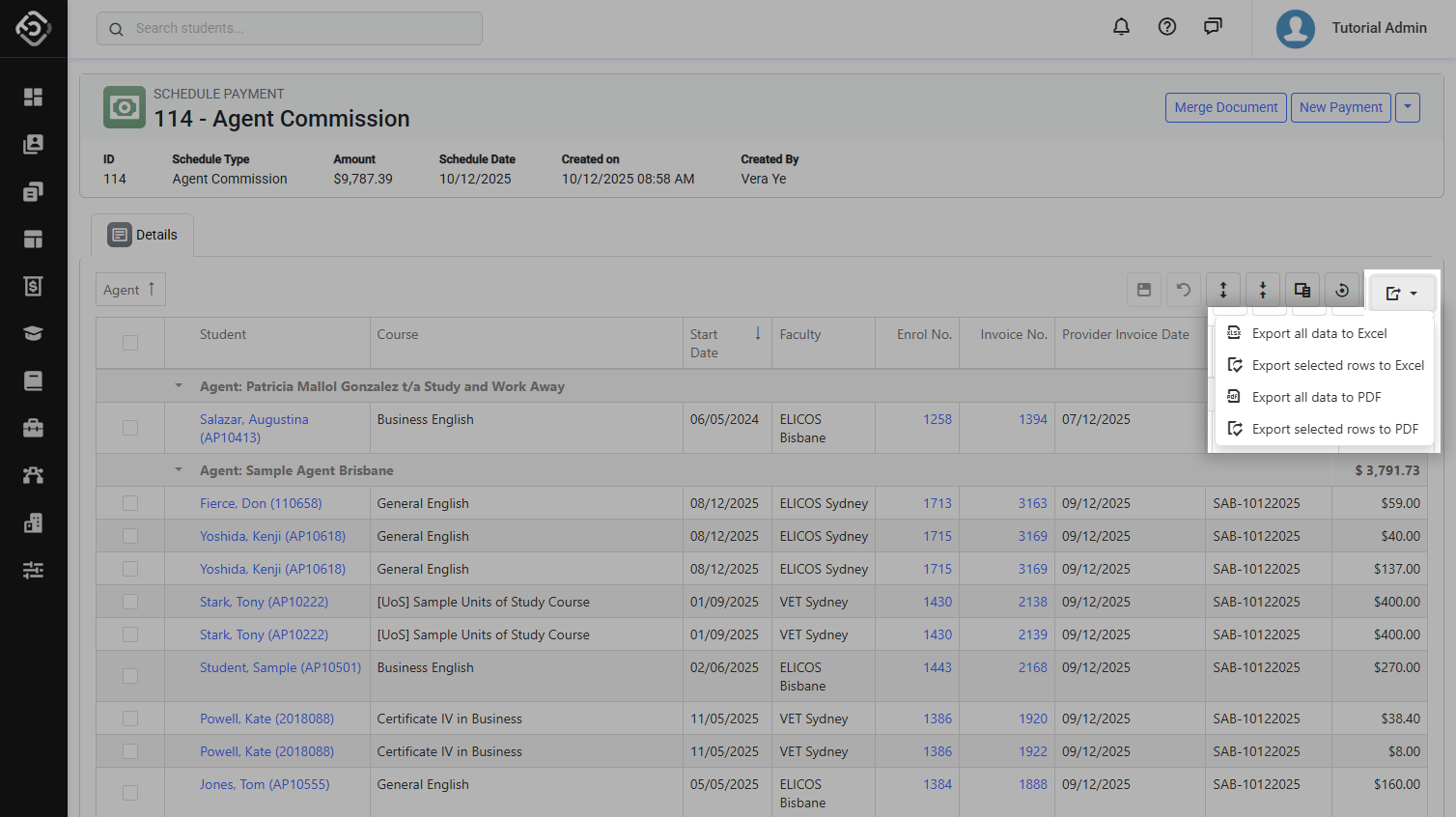The height and width of the screenshot is (817, 1456).
Task: Toggle the select-all checkbox in header
Action: pyautogui.click(x=130, y=343)
